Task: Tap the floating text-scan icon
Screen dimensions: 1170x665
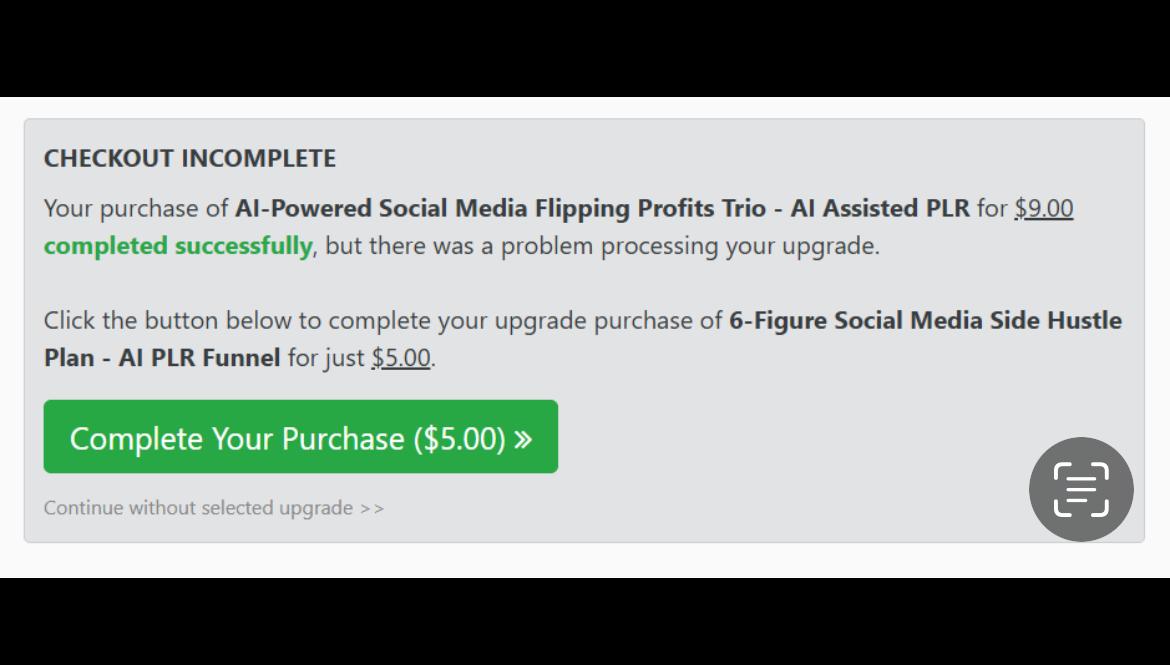Action: 1080,489
